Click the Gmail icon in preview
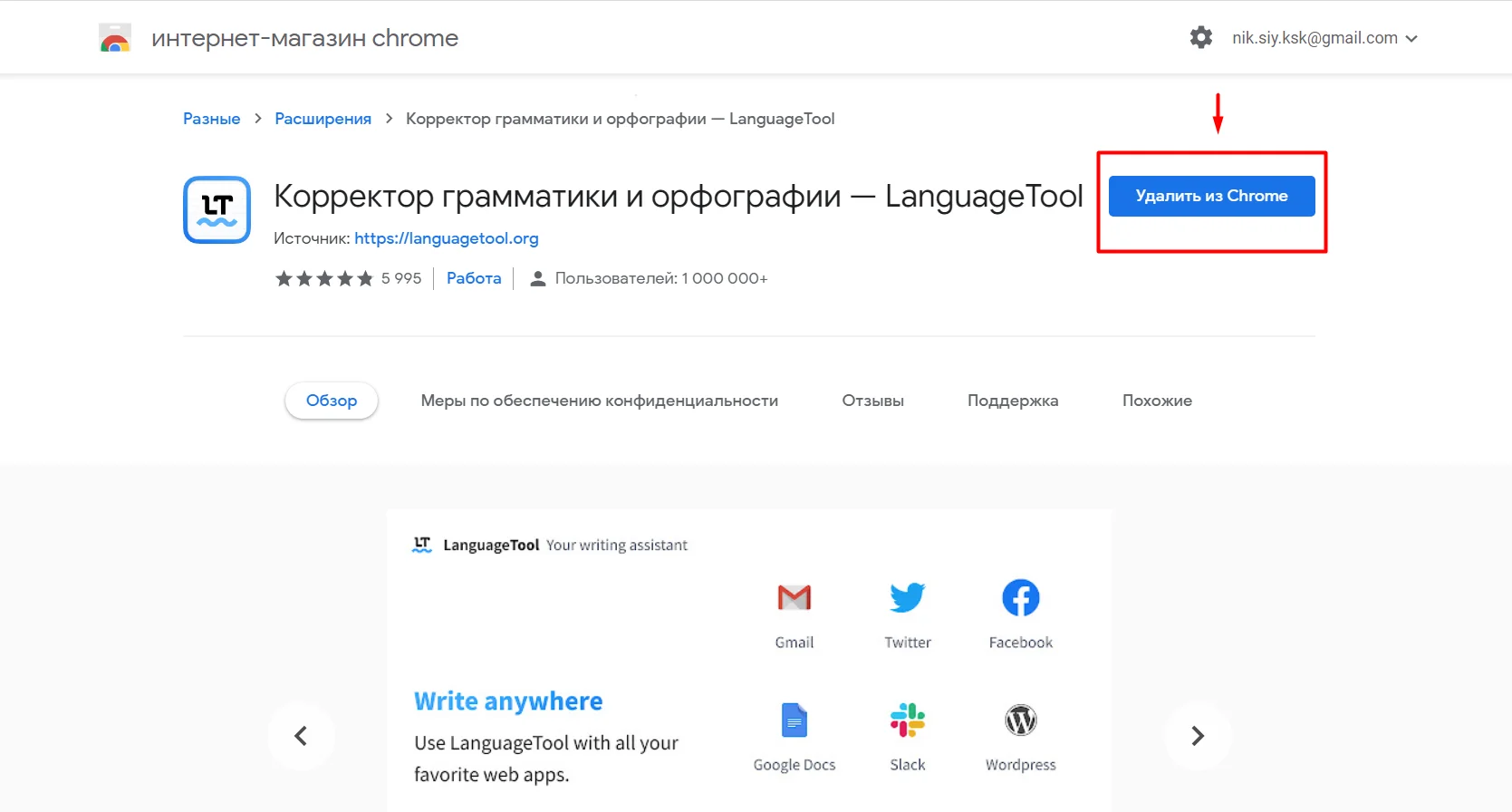Viewport: 1512px width, 812px height. [795, 597]
